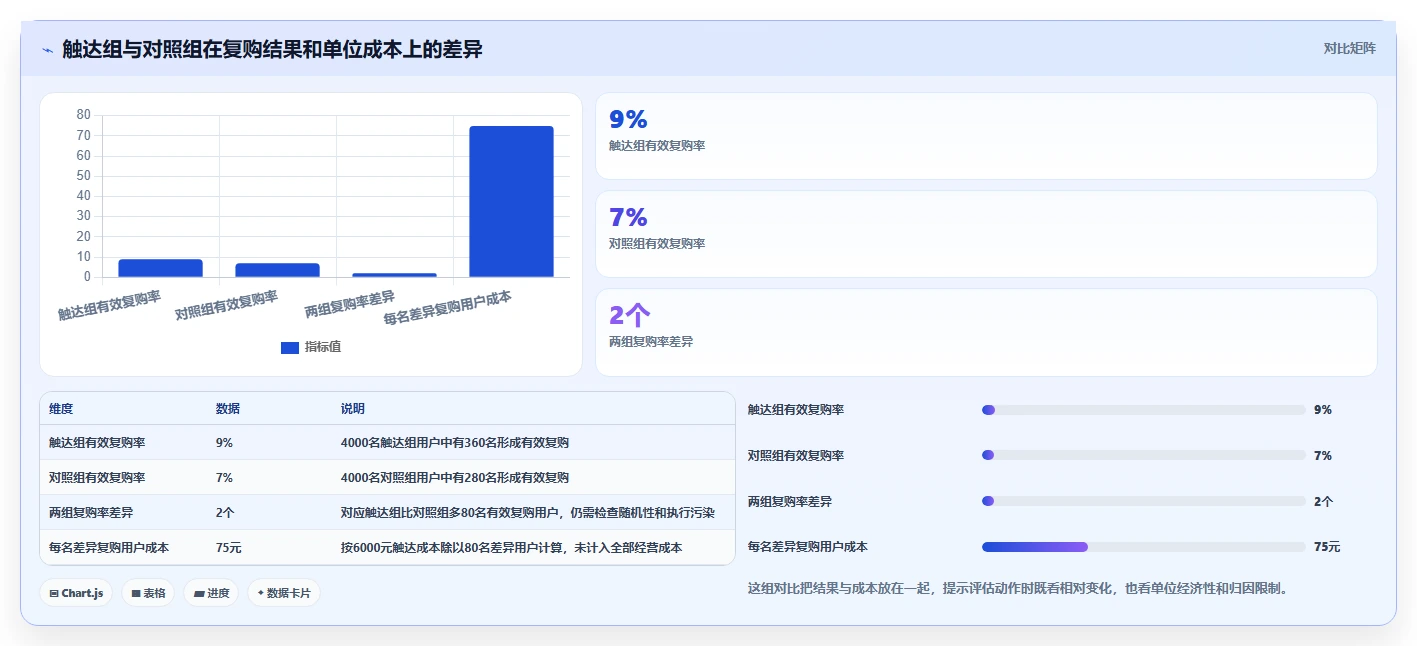Screen dimensions: 1417x646
Task: Select the 对照组有效复购率 table row cell
Action: tap(97, 478)
